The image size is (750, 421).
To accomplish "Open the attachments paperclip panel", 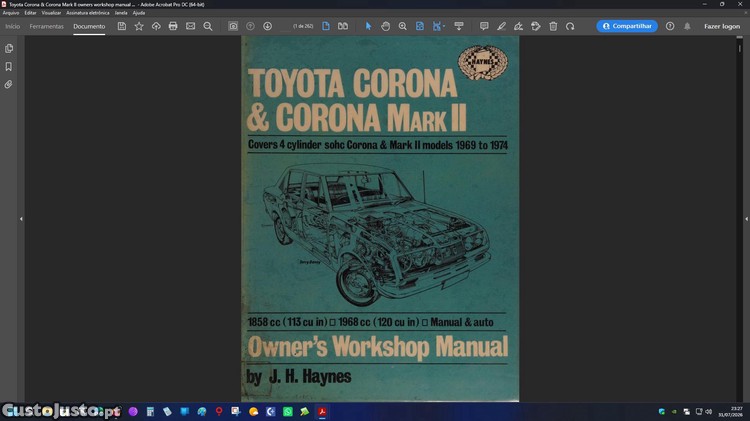I will [9, 84].
